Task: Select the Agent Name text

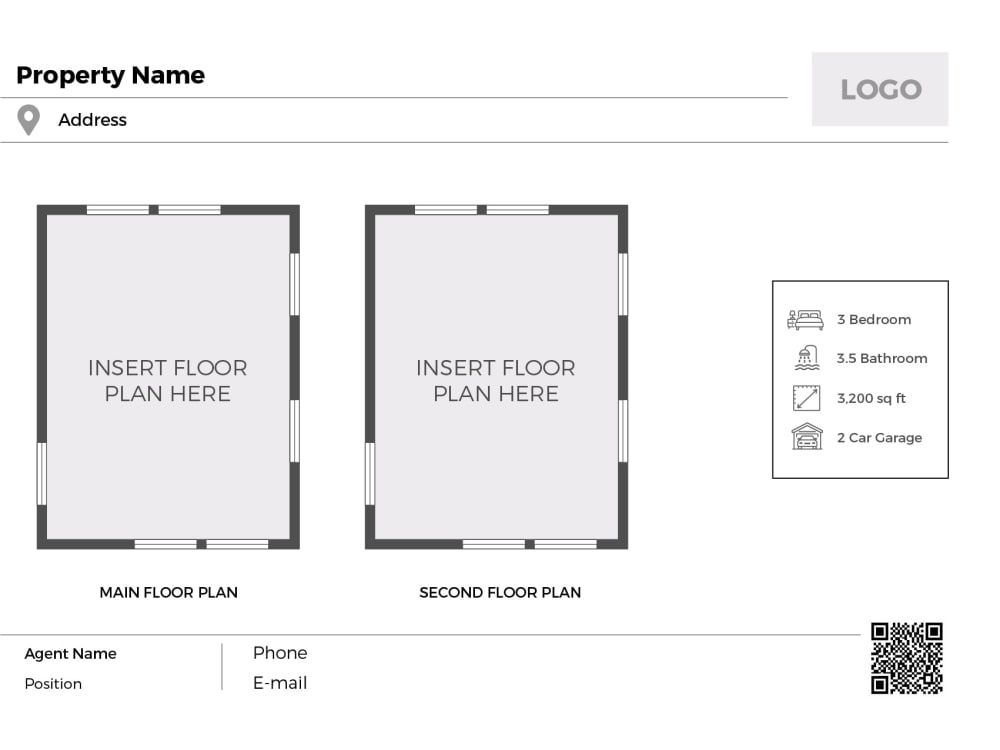Action: coord(71,654)
